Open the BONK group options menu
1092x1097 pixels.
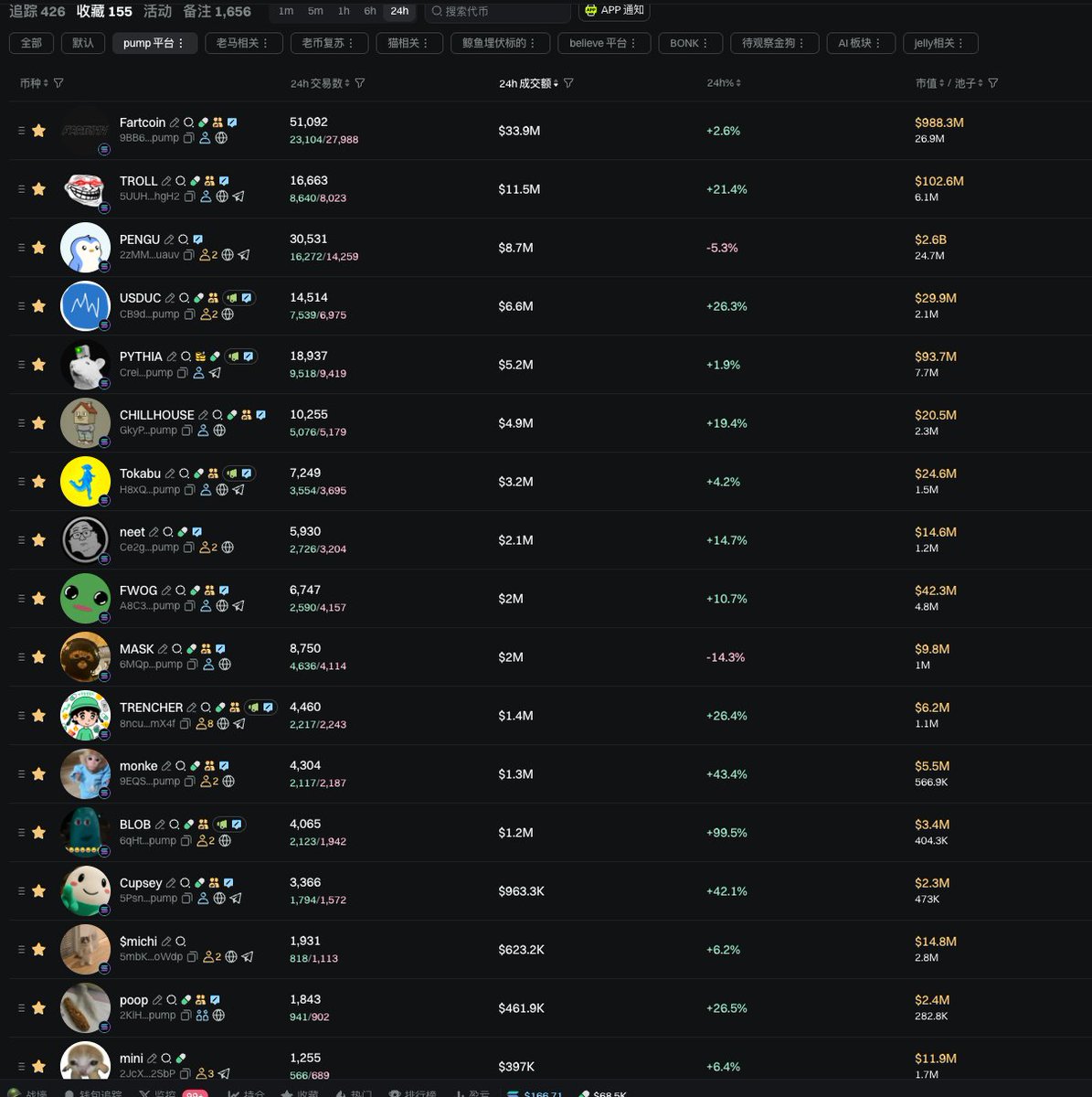tap(705, 43)
